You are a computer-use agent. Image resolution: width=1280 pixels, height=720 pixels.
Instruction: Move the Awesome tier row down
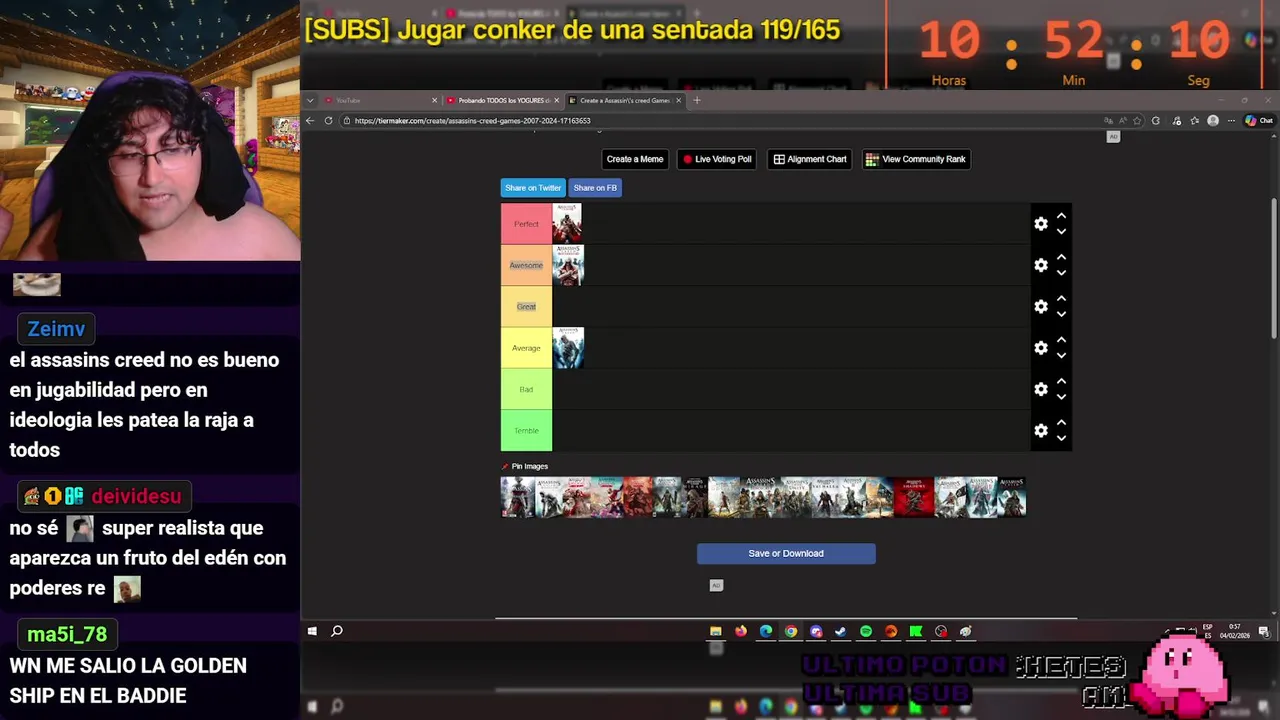(1062, 273)
